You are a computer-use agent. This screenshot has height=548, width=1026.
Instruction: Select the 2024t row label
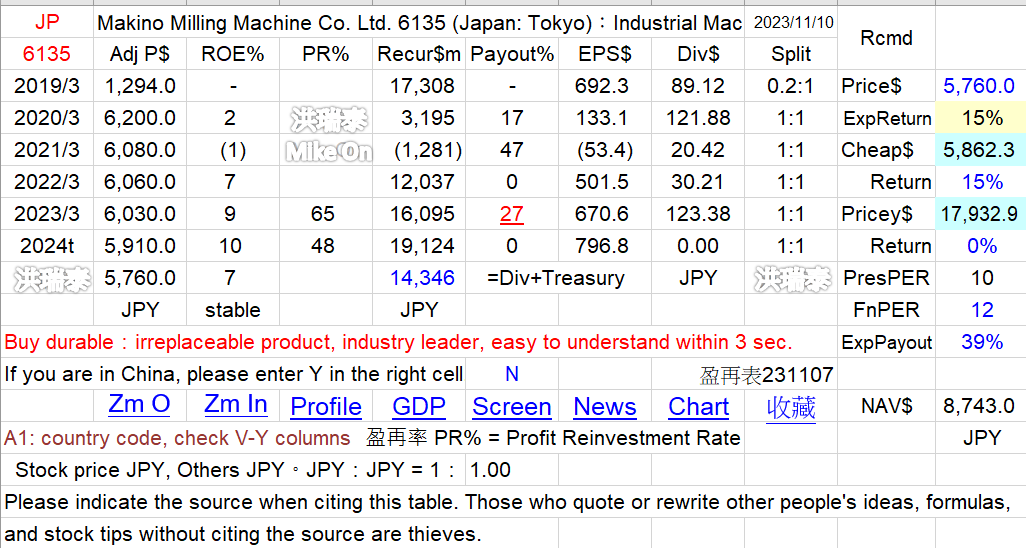(x=47, y=246)
